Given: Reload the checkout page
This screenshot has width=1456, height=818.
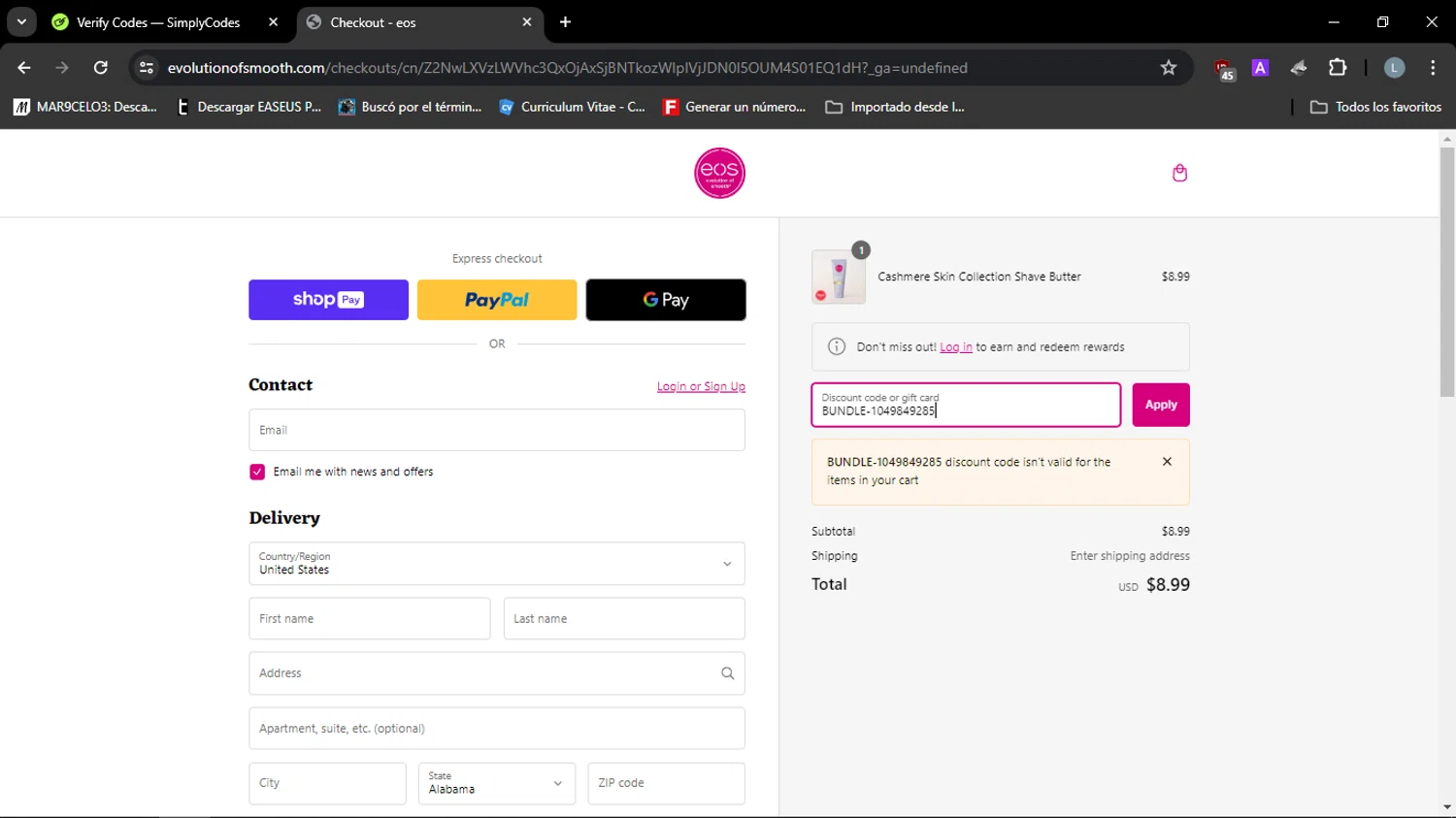Looking at the screenshot, I should click(101, 68).
